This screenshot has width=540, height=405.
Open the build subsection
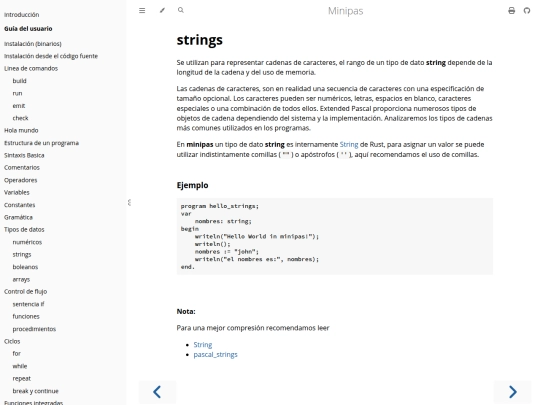19,81
